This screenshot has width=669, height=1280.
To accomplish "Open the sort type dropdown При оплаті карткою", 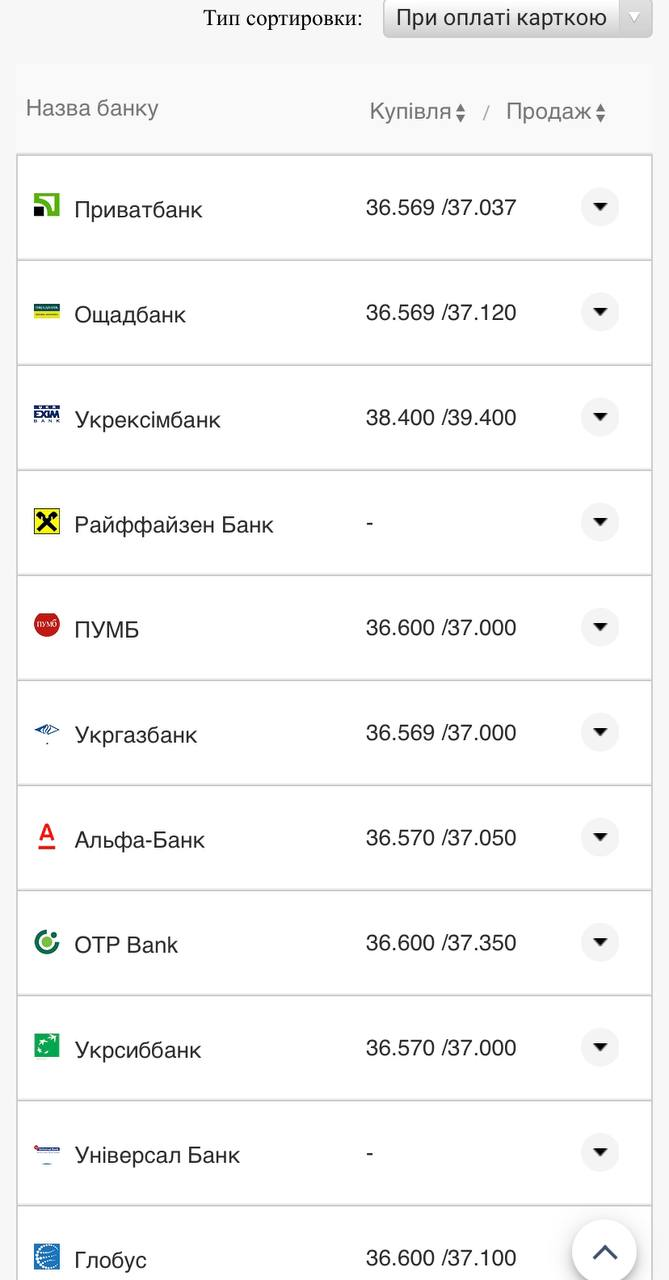I will point(517,18).
